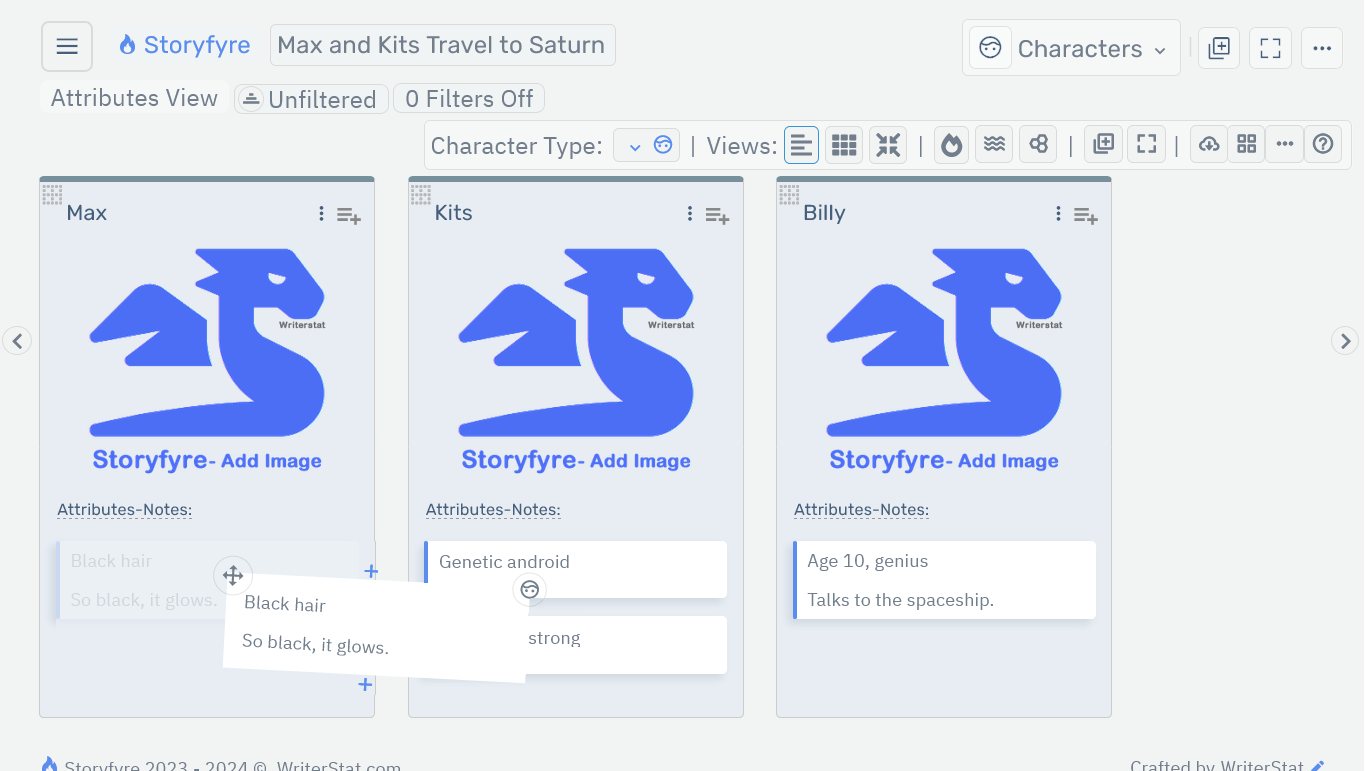Toggle the active list view button
Screen dimensions: 1365x771
[x=801, y=143]
